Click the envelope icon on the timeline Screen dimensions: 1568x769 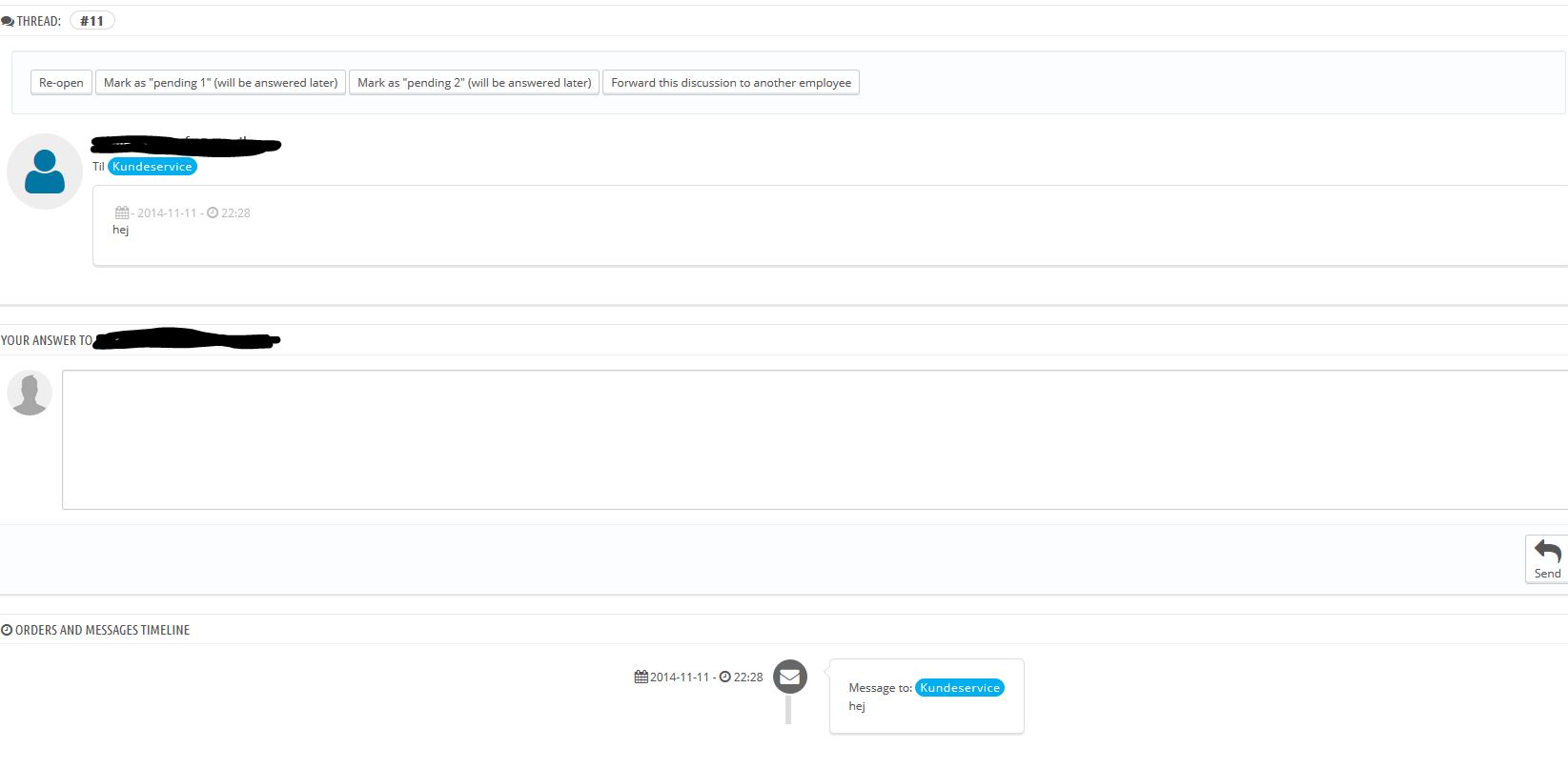[x=790, y=677]
